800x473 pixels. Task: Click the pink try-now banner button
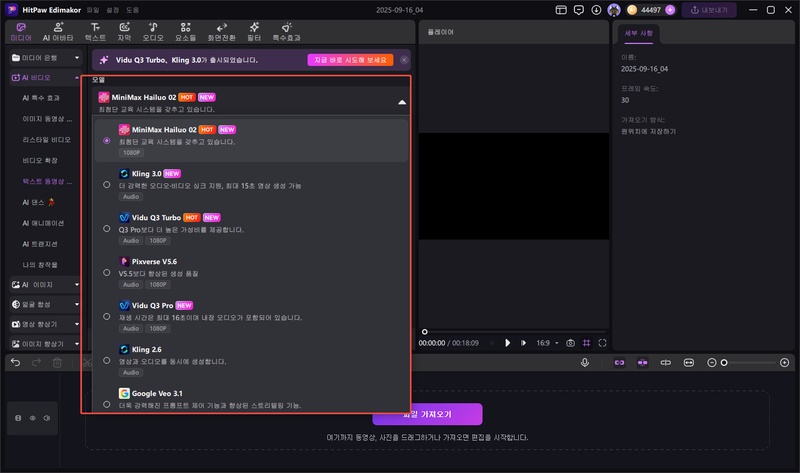click(350, 60)
